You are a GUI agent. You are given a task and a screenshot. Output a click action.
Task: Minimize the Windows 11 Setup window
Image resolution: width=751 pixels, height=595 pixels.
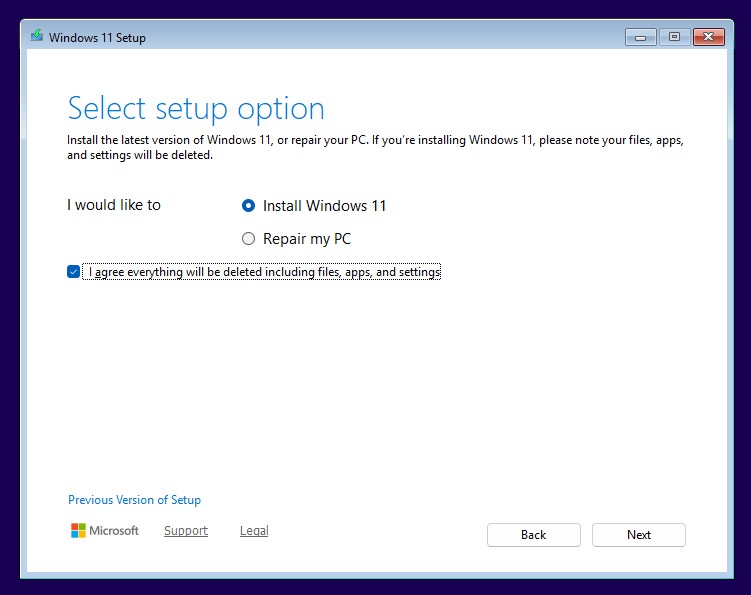tap(640, 37)
